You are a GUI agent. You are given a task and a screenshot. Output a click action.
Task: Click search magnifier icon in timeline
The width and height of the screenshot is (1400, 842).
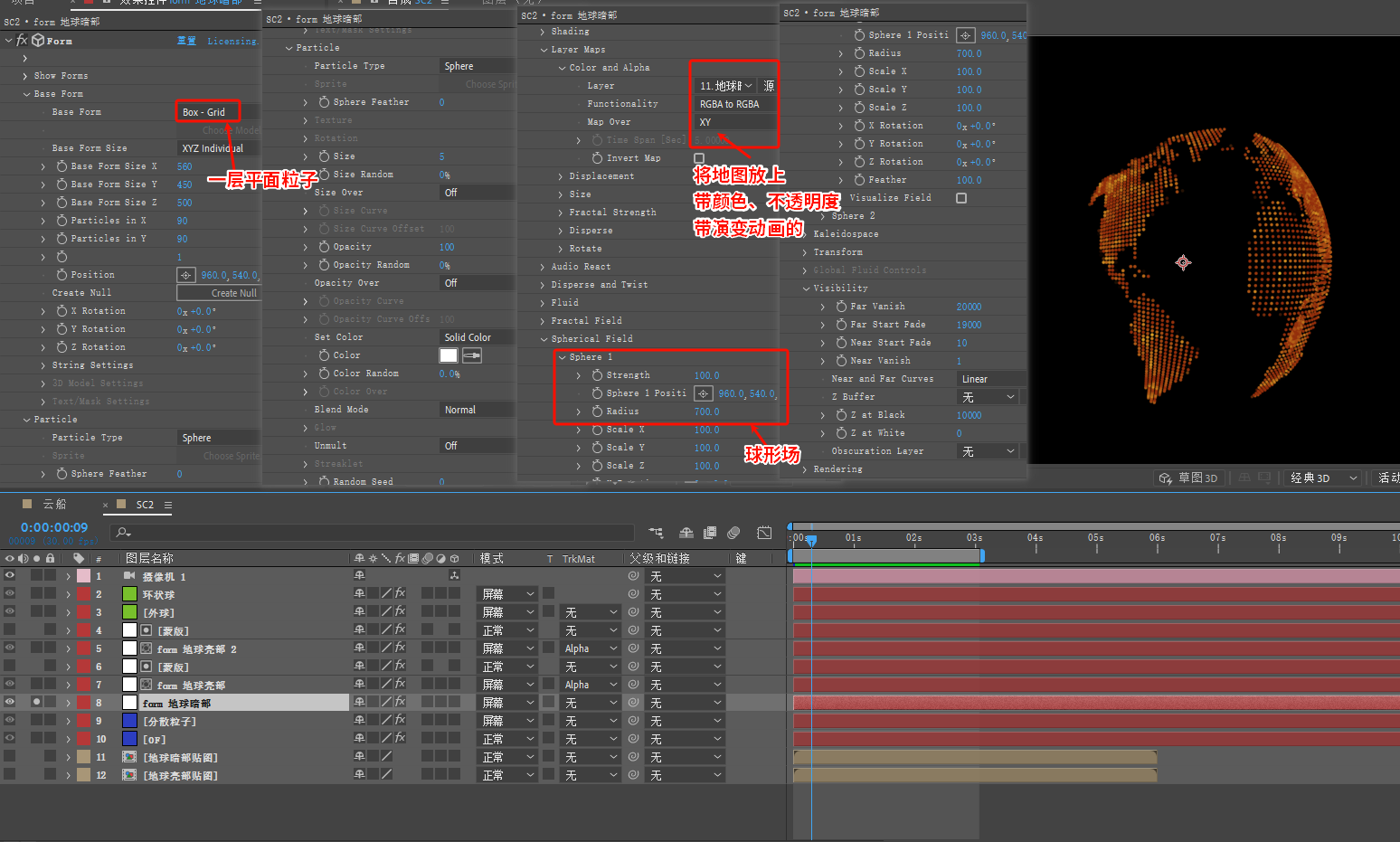click(122, 533)
